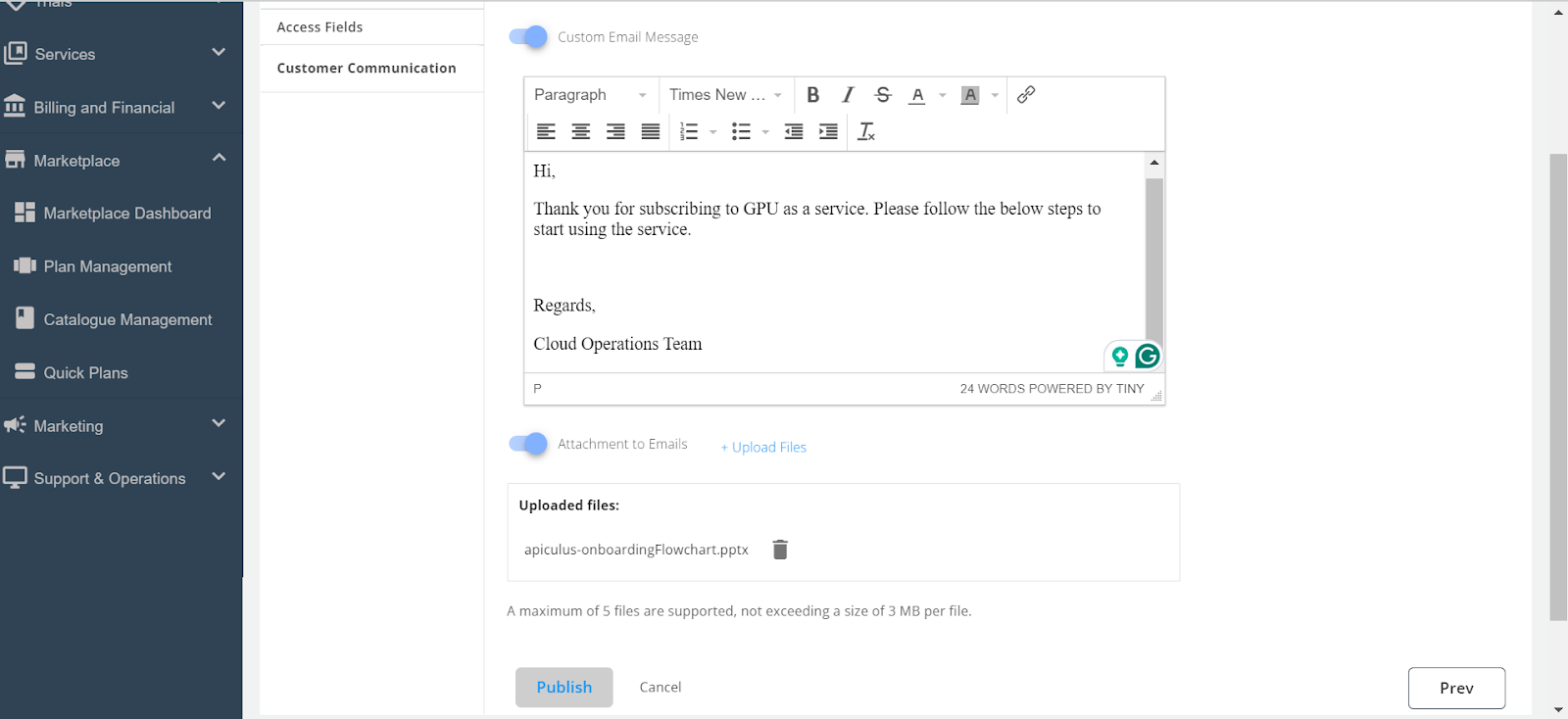Align text left
The height and width of the screenshot is (719, 1568).
pyautogui.click(x=546, y=131)
